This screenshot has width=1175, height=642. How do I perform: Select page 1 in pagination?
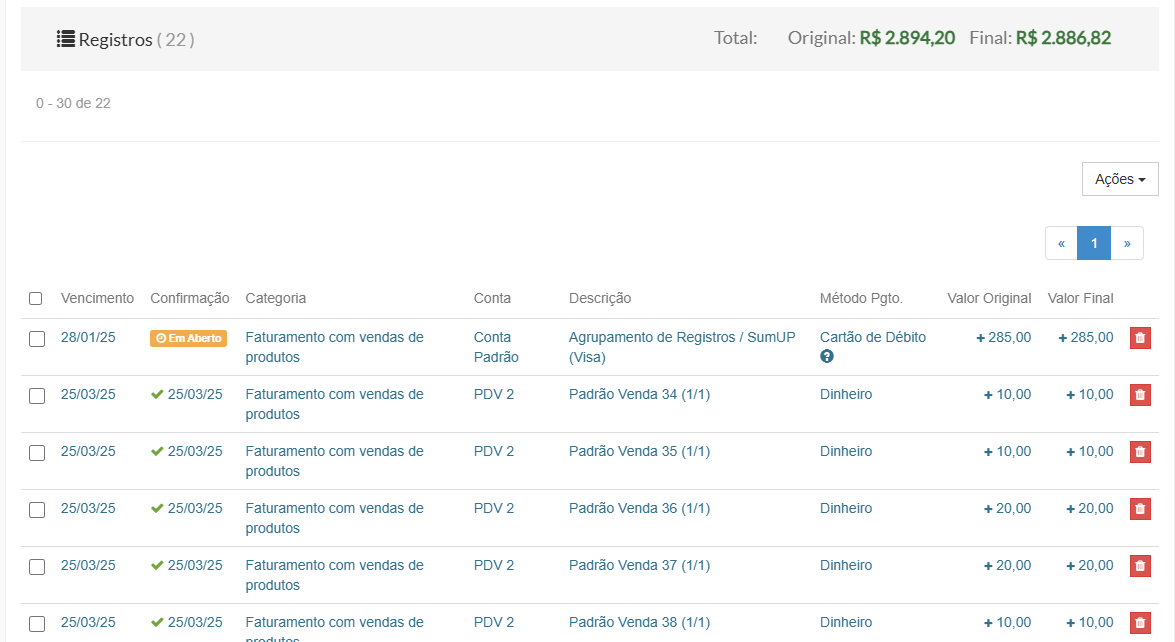[x=1094, y=243]
